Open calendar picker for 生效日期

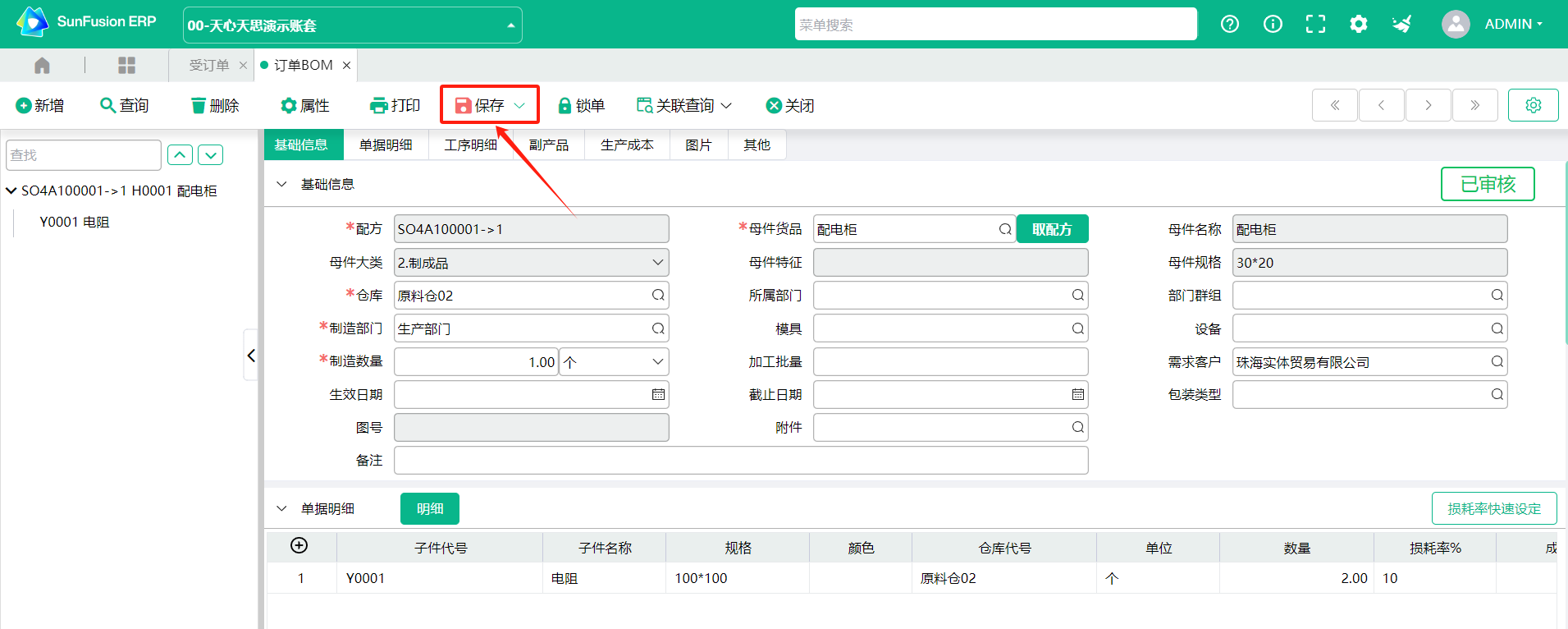point(658,395)
